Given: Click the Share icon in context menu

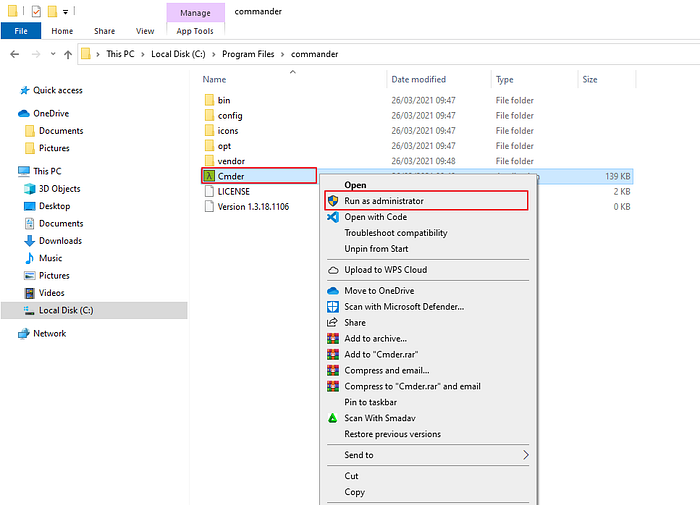Looking at the screenshot, I should 333,322.
